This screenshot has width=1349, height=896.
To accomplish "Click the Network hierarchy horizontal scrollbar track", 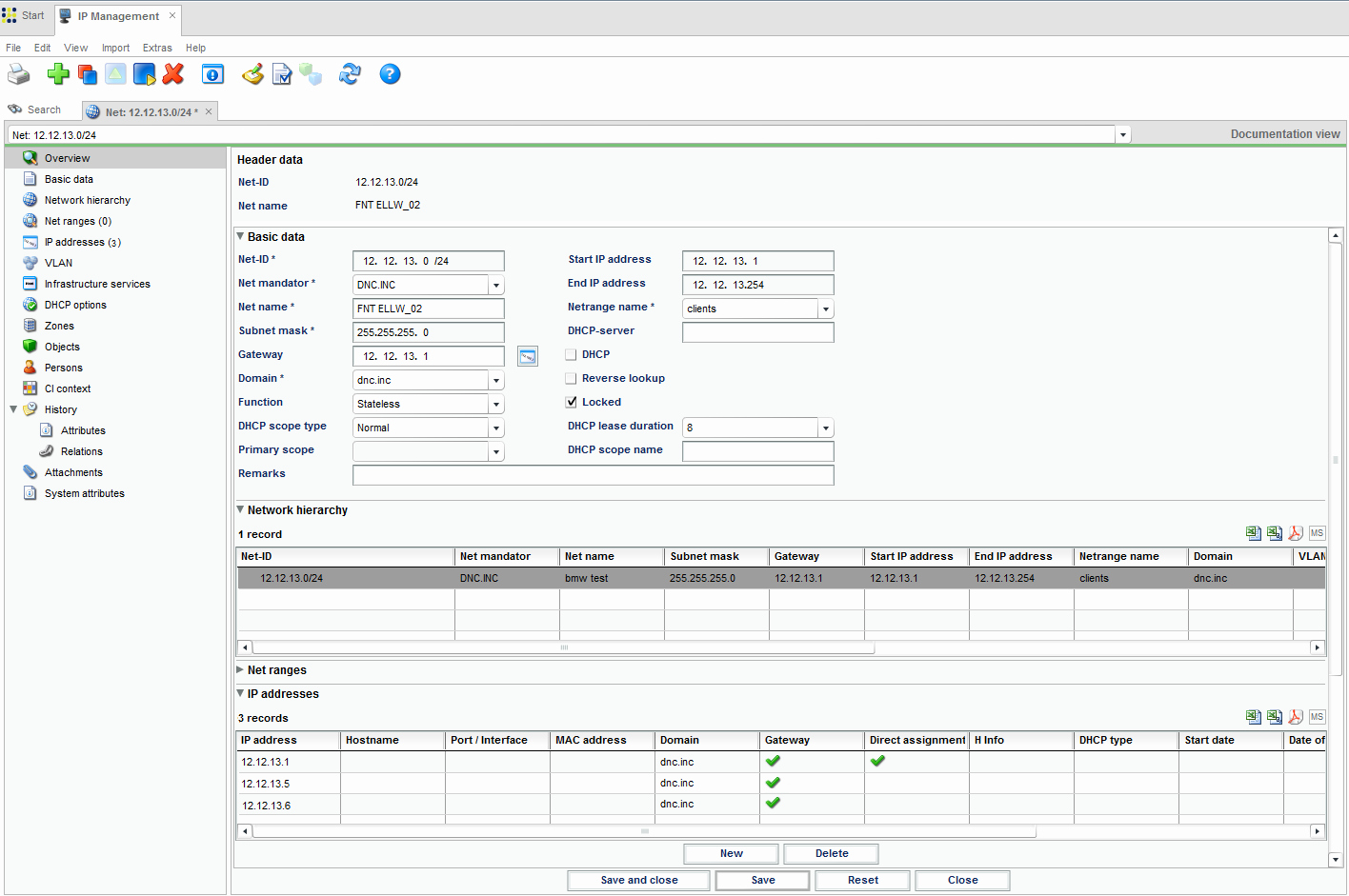I will pyautogui.click(x=1096, y=647).
